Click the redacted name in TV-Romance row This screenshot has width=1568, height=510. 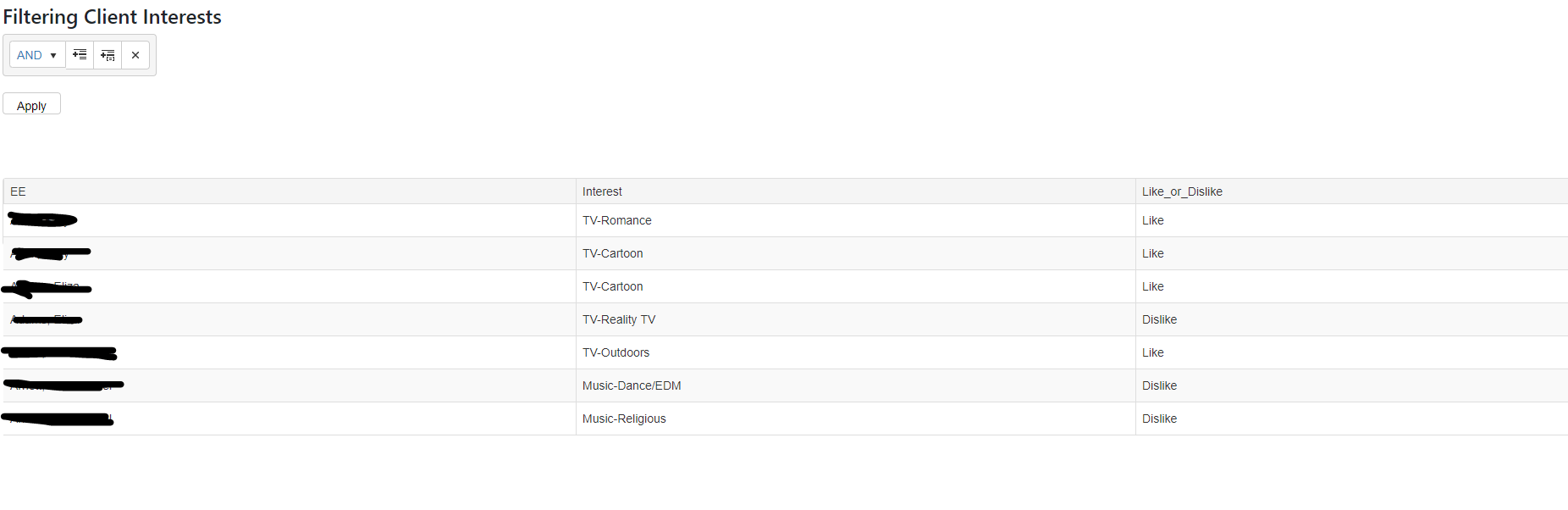point(43,220)
